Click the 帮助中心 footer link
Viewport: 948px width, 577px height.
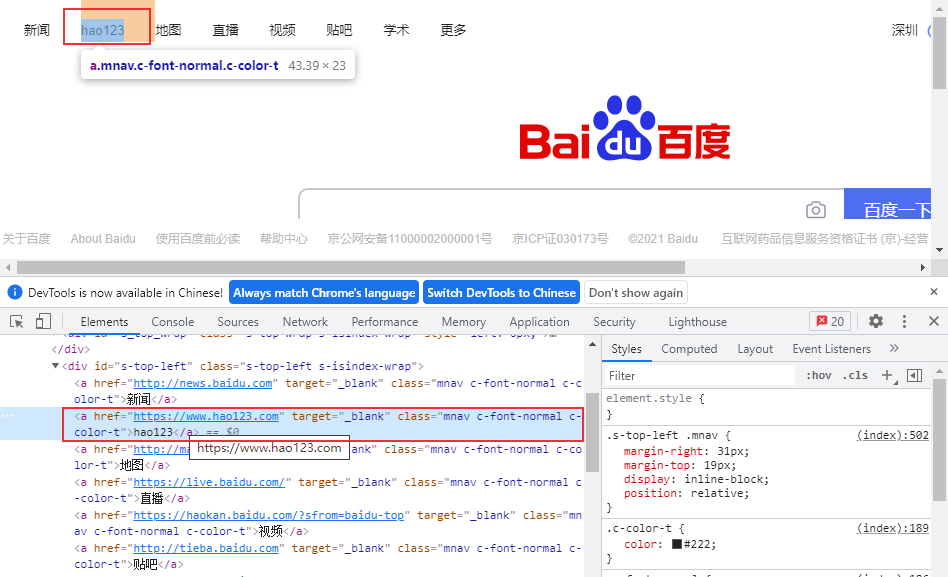pyautogui.click(x=284, y=239)
